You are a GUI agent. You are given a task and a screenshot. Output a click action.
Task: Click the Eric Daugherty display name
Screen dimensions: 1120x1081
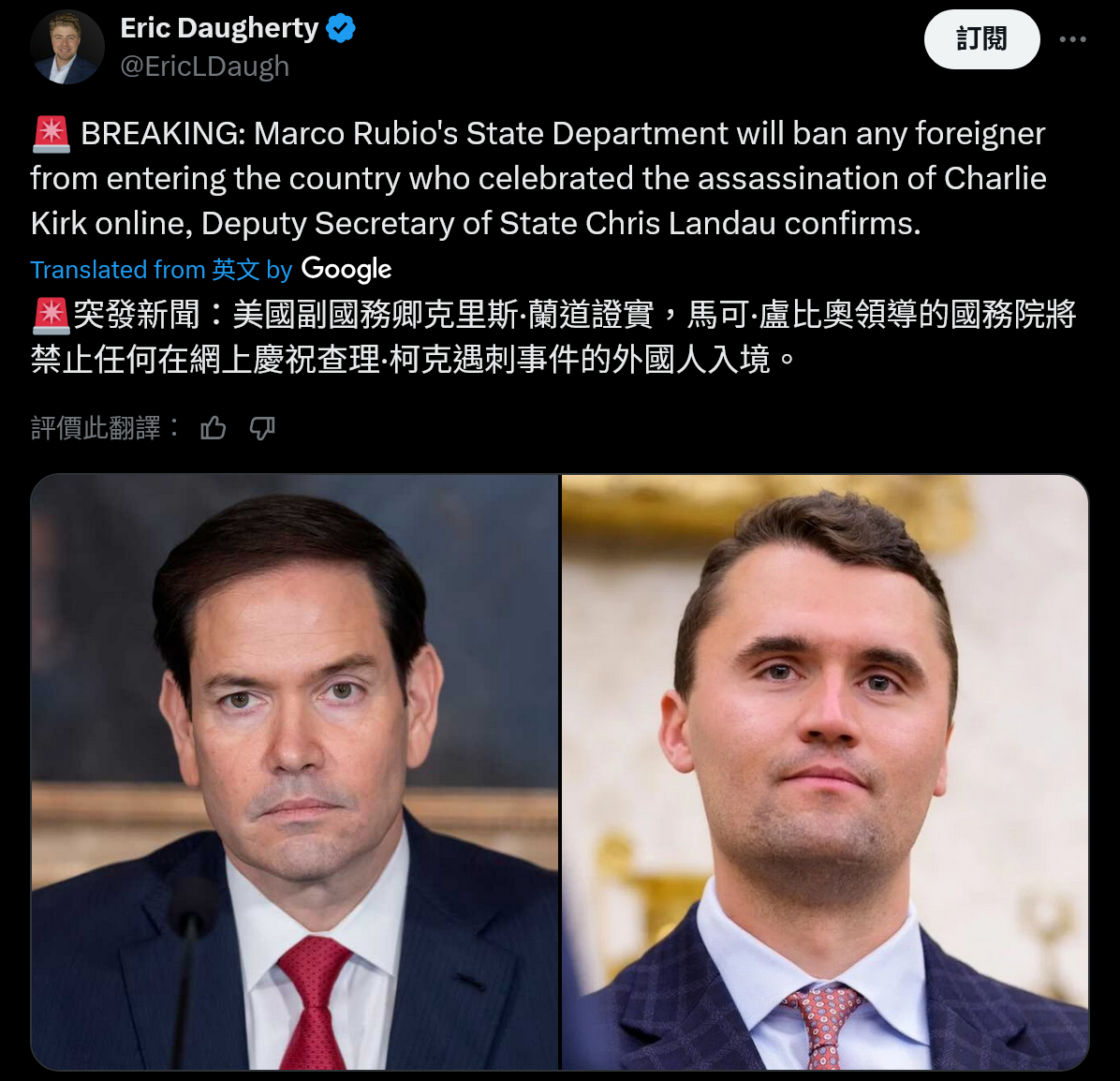(x=219, y=29)
